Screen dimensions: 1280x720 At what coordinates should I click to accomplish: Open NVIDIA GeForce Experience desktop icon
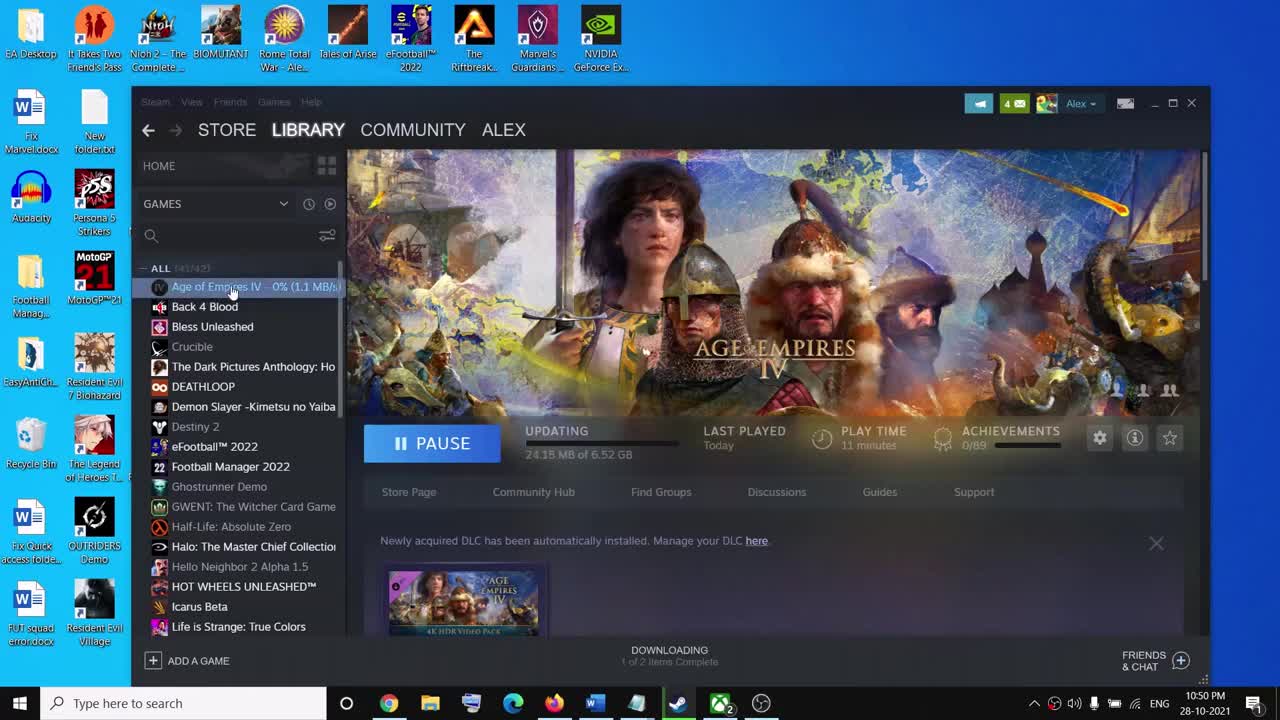tap(601, 41)
